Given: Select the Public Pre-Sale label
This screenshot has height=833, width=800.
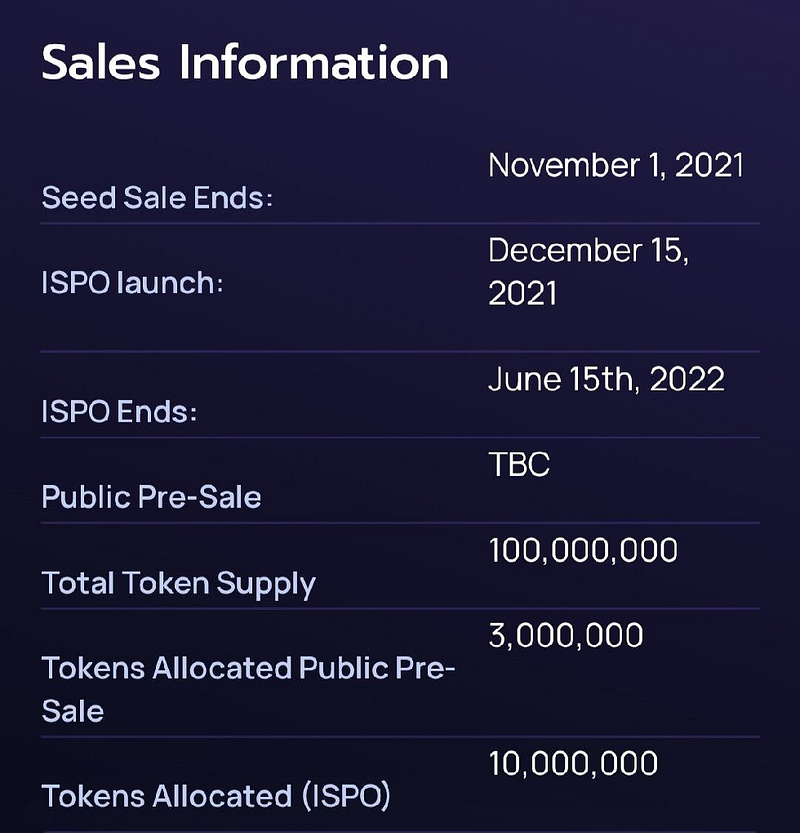Looking at the screenshot, I should pos(151,497).
